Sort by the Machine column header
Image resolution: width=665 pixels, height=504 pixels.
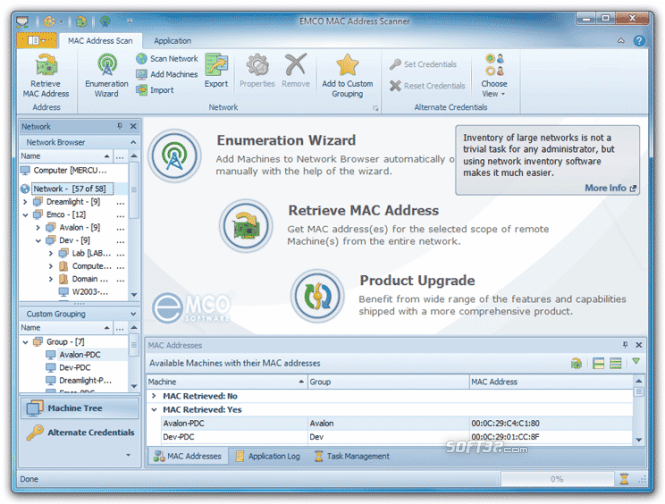(226, 381)
